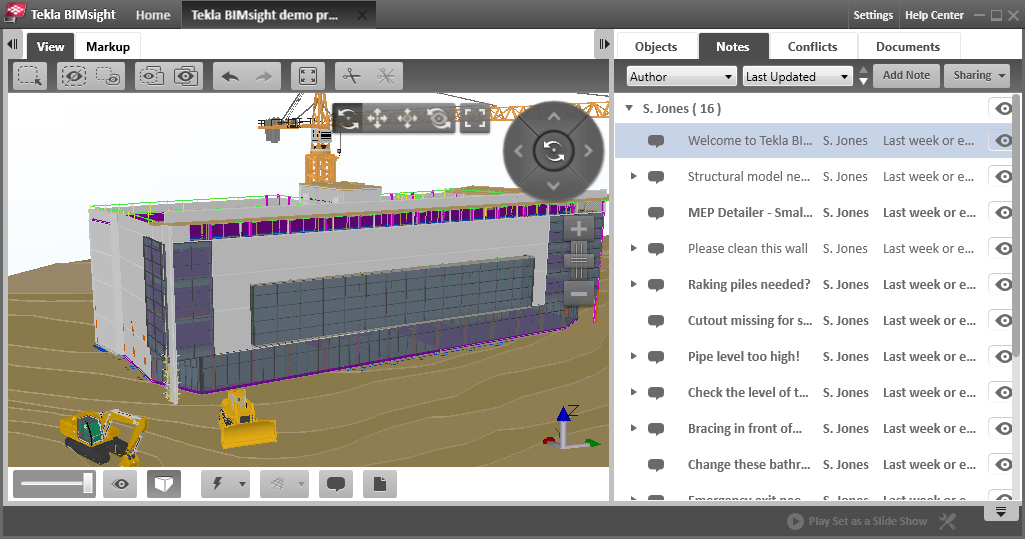The width and height of the screenshot is (1025, 539).
Task: Click the up arrow on navigation wheel
Action: click(x=554, y=116)
